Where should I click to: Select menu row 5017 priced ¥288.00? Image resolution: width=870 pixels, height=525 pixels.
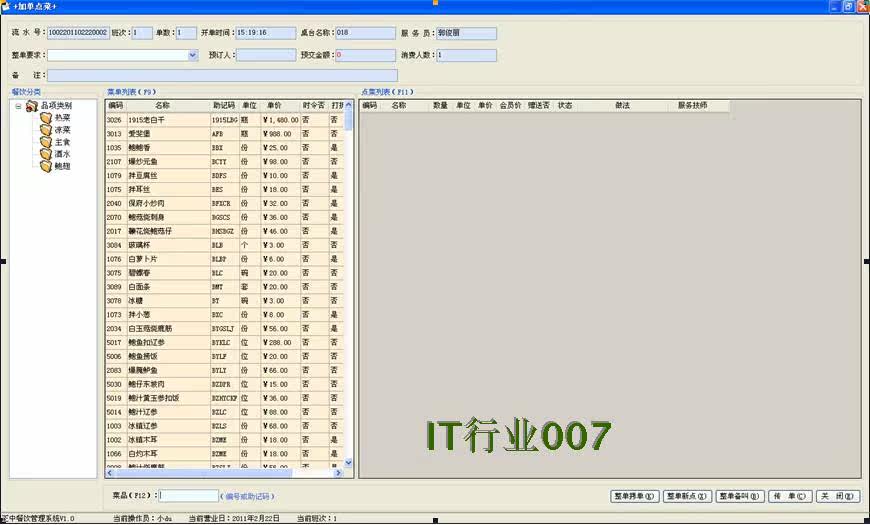click(225, 342)
